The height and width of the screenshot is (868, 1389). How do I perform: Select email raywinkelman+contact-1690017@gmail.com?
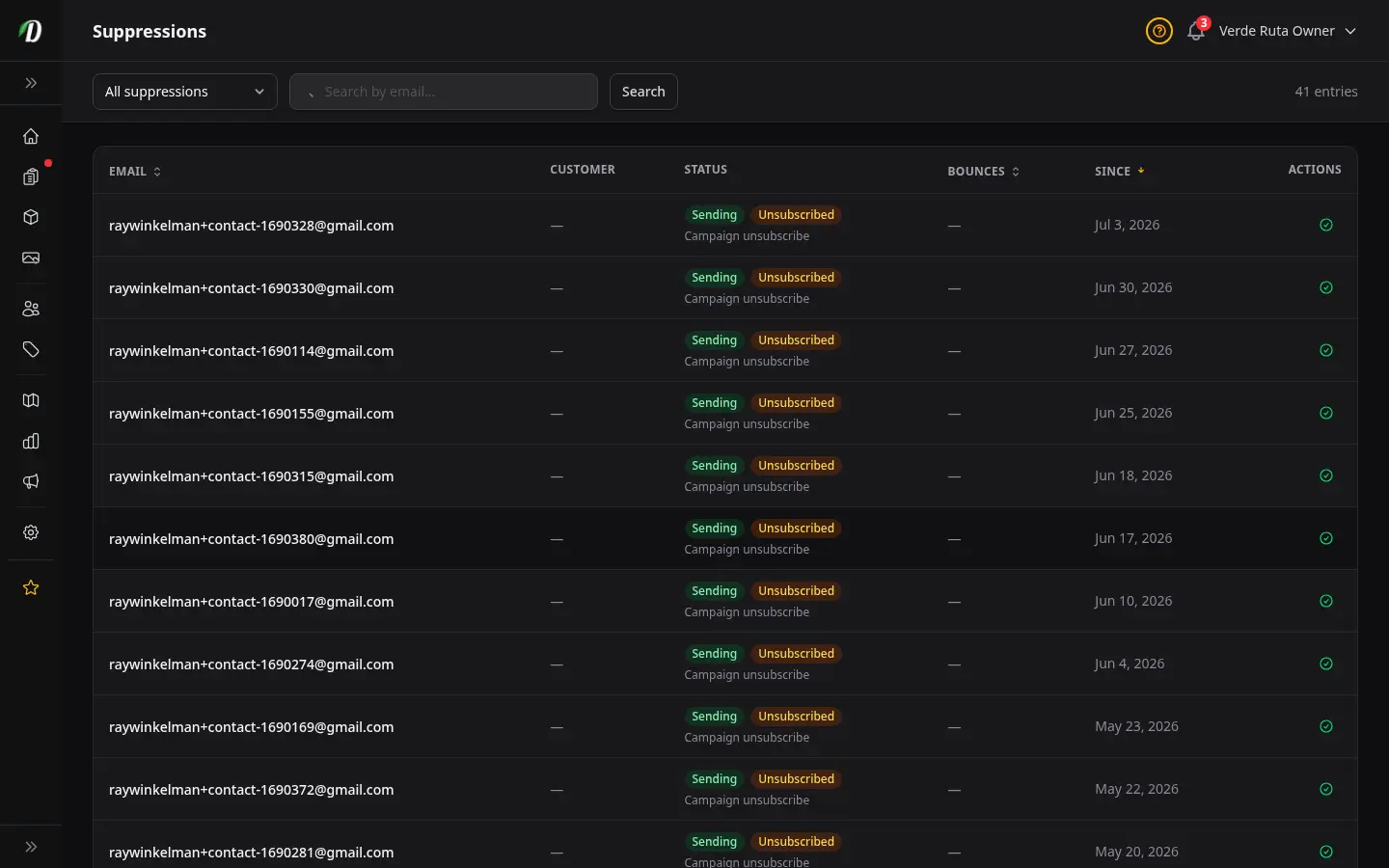[251, 602]
